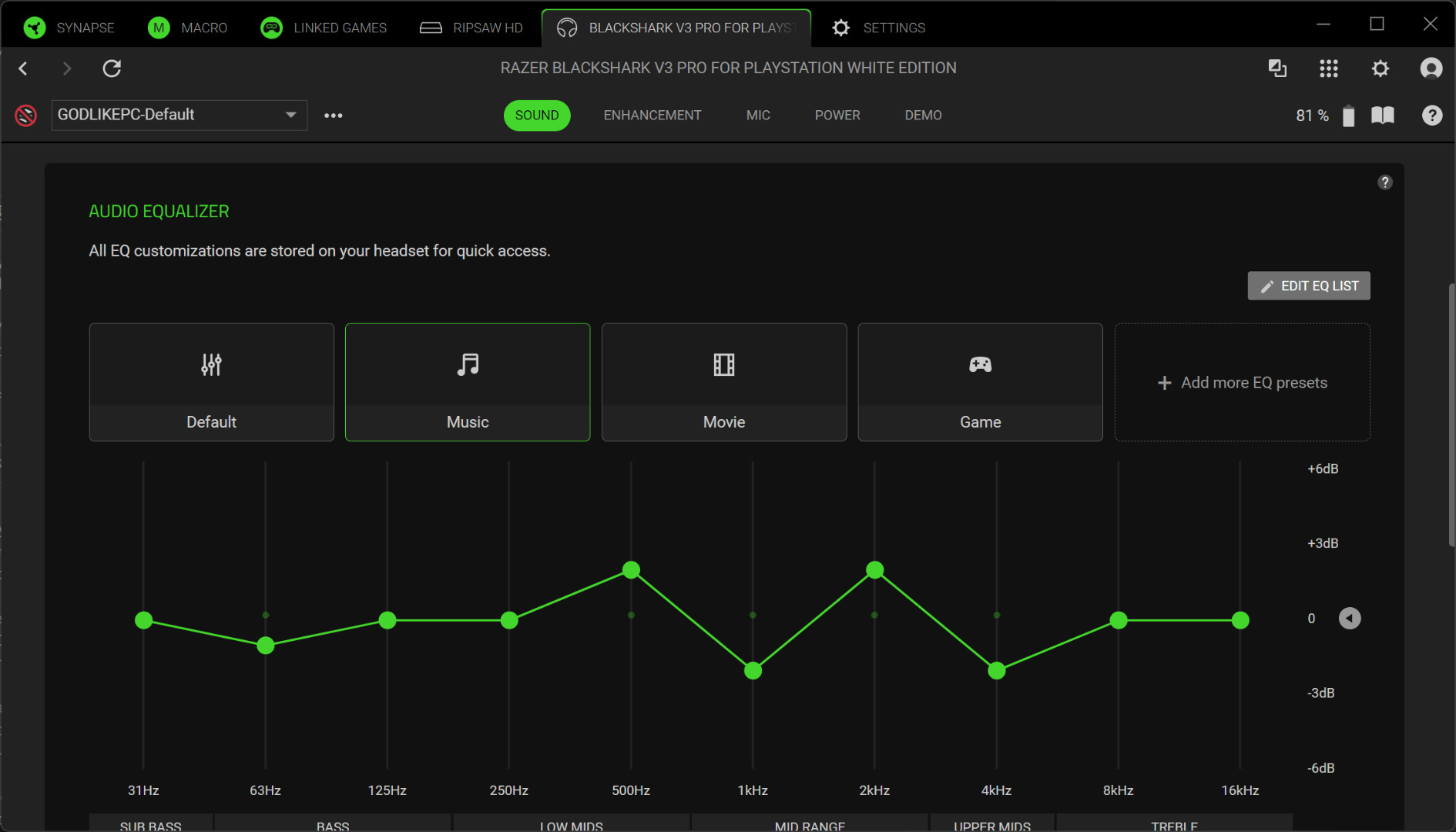Switch to the ENHANCEMENT tab

pyautogui.click(x=652, y=116)
